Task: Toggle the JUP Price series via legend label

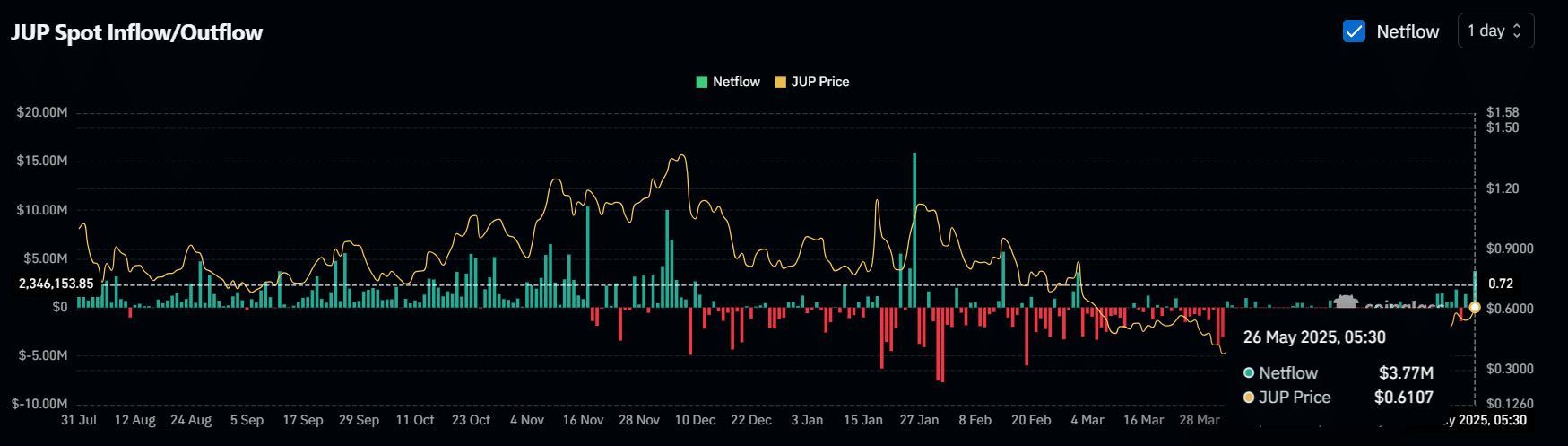Action: (819, 82)
